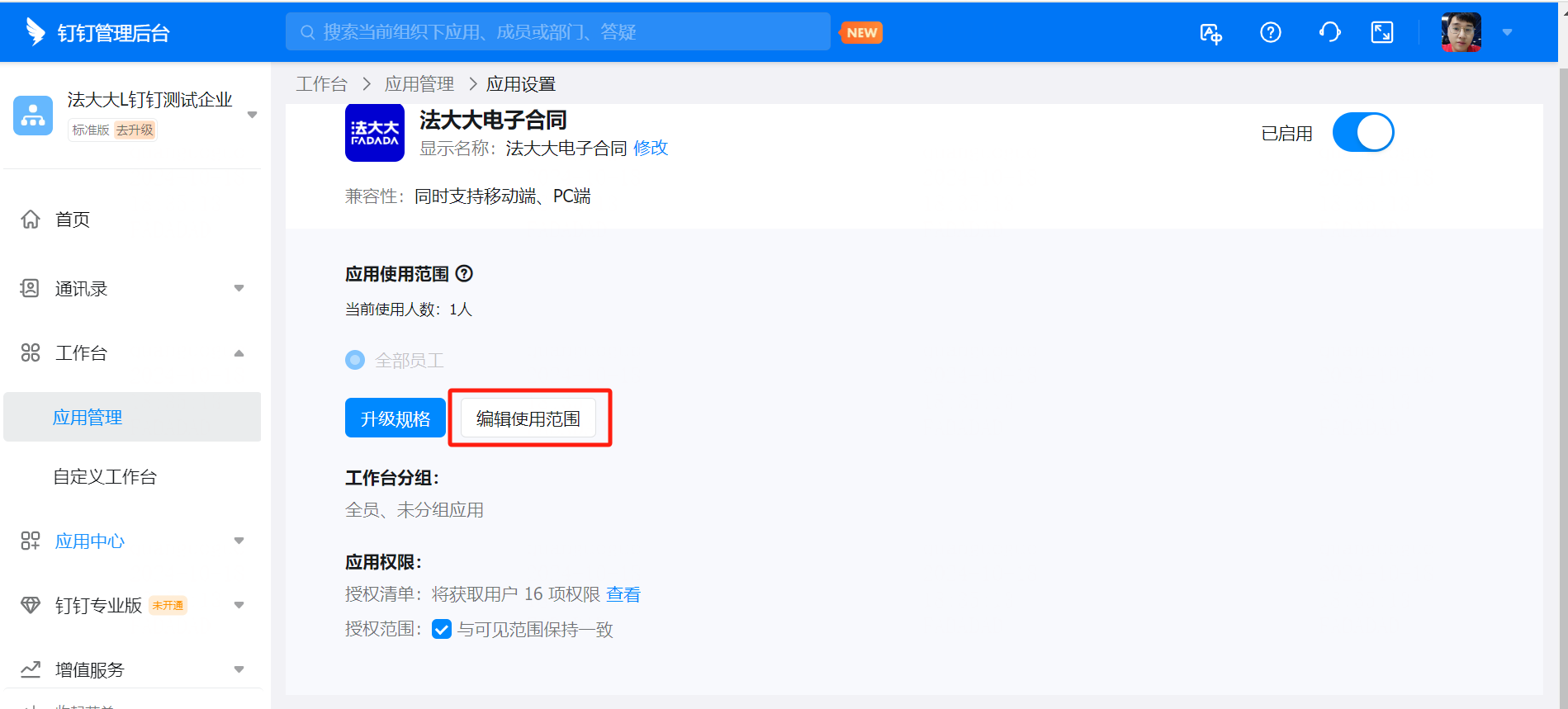Screen dimensions: 1568x709
Task: Open the help question mark icon
Action: click(x=1270, y=32)
